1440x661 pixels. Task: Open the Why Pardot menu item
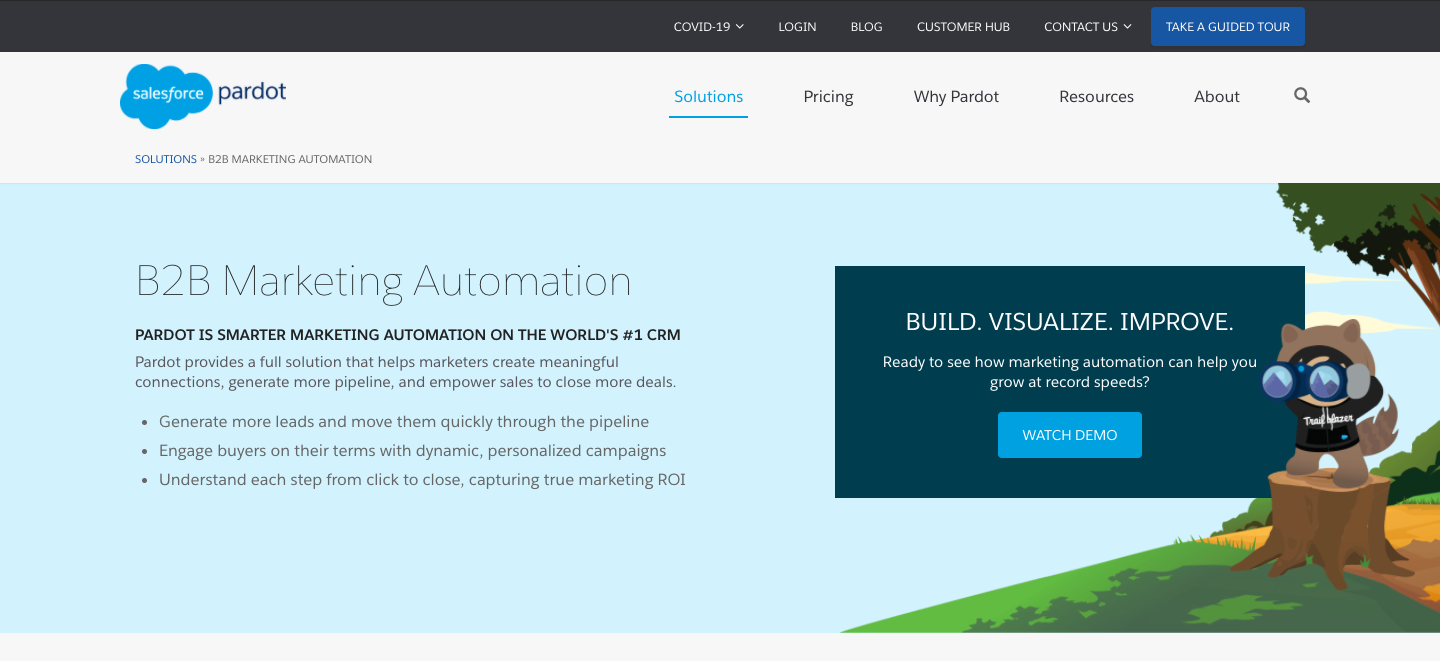coord(956,97)
